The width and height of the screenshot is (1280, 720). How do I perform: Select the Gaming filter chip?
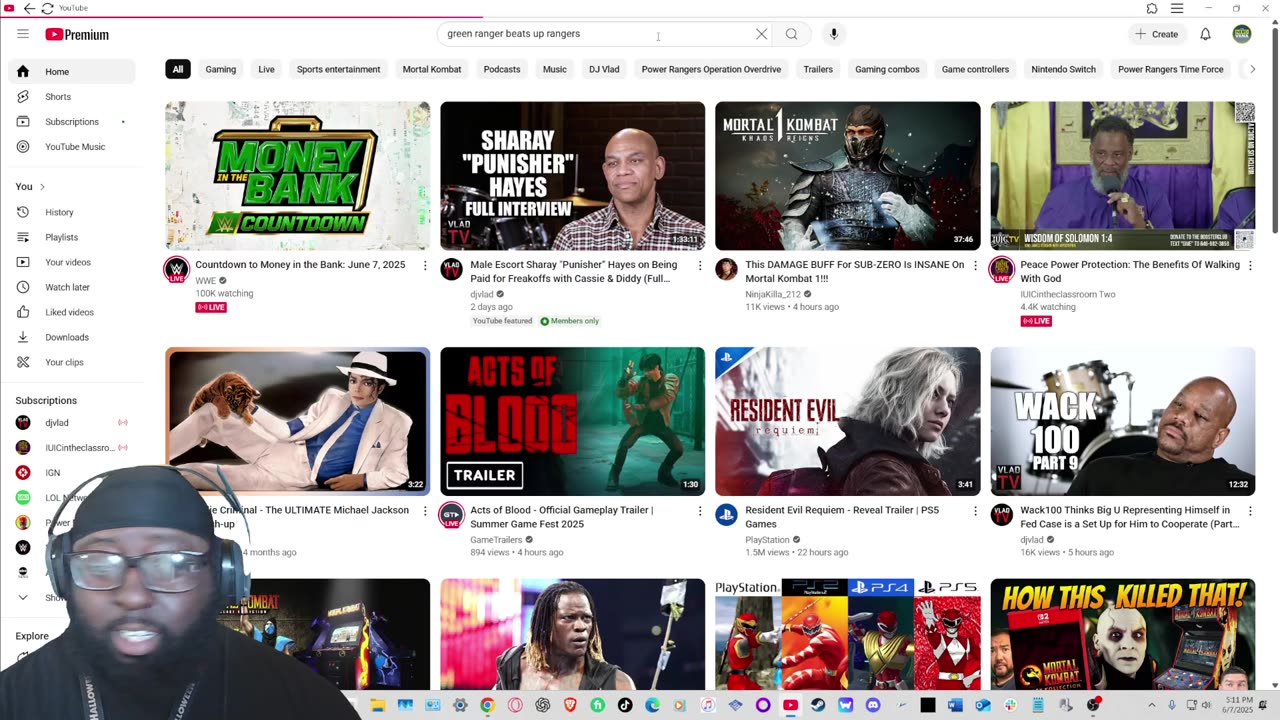tap(220, 69)
